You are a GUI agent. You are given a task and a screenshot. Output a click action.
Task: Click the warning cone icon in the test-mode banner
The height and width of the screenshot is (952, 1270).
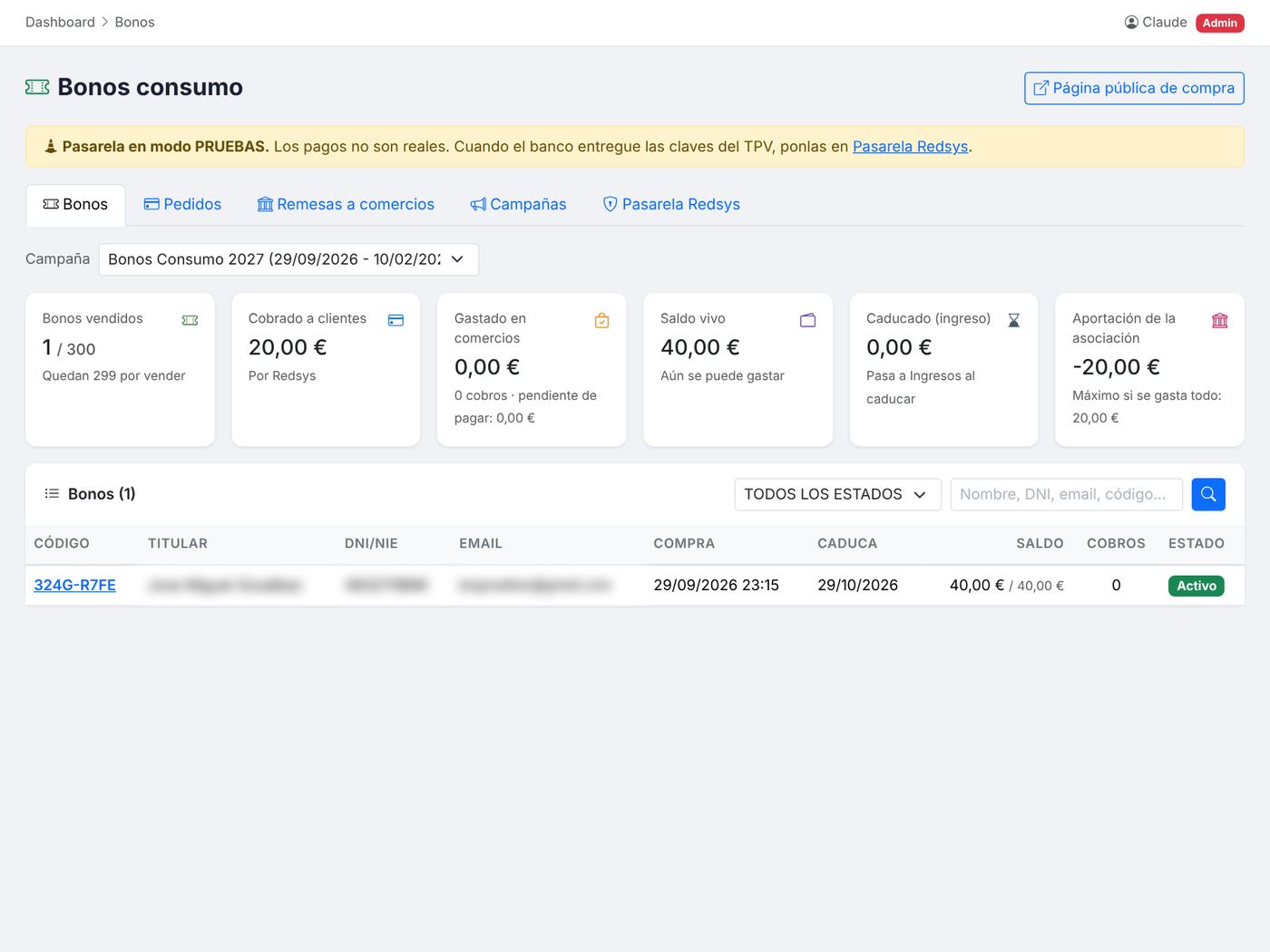[x=51, y=146]
